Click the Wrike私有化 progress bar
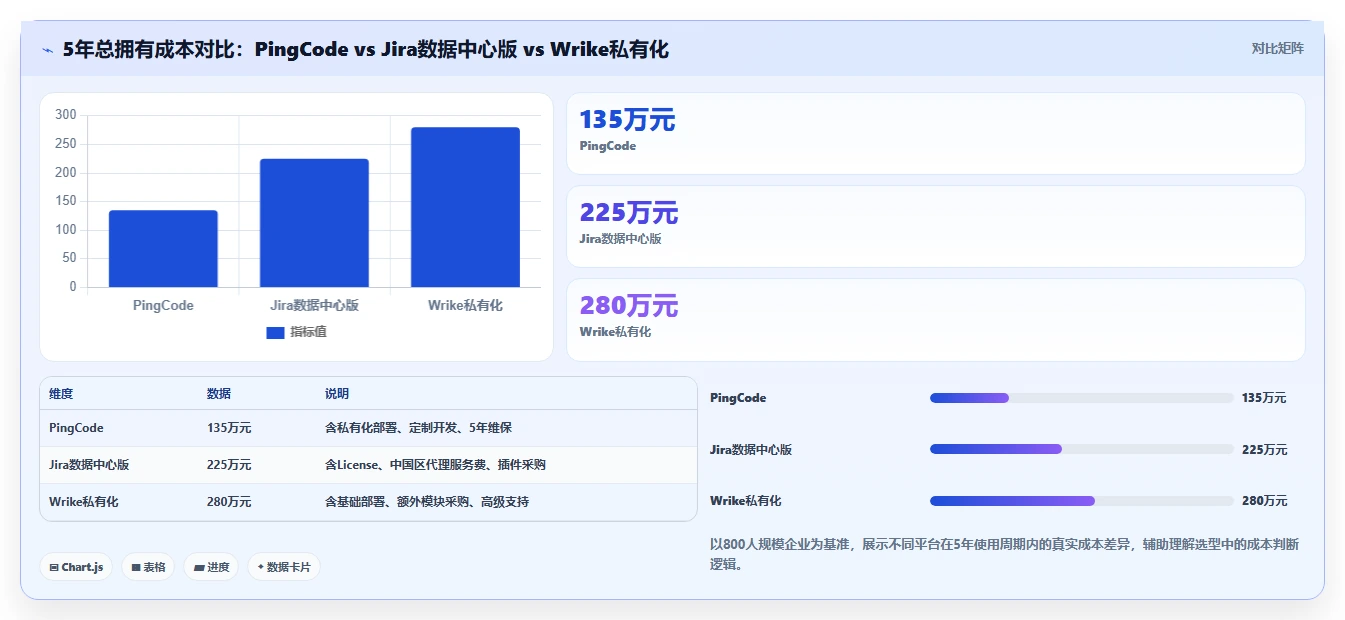Viewport: 1345px width, 620px height. (1081, 501)
